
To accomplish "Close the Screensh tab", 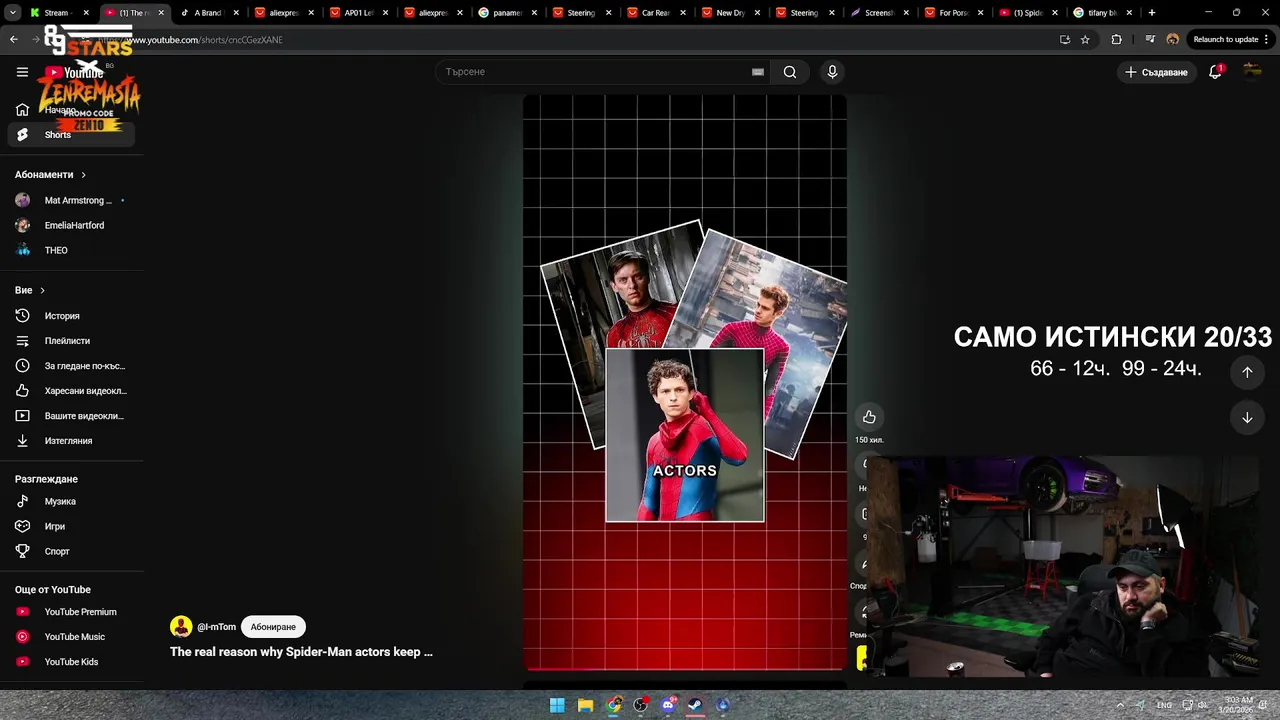I will 905,13.
